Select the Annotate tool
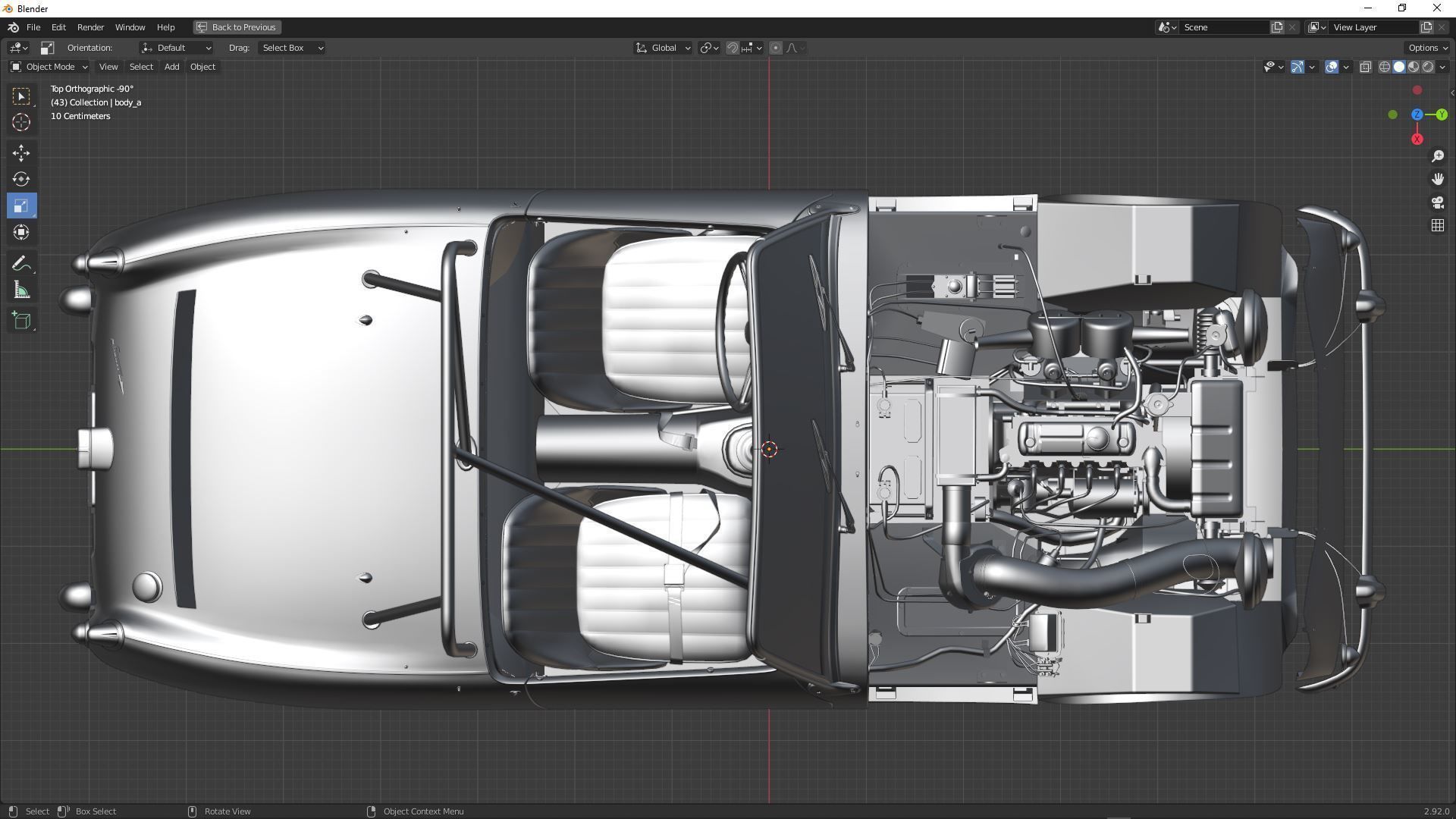 pyautogui.click(x=21, y=264)
